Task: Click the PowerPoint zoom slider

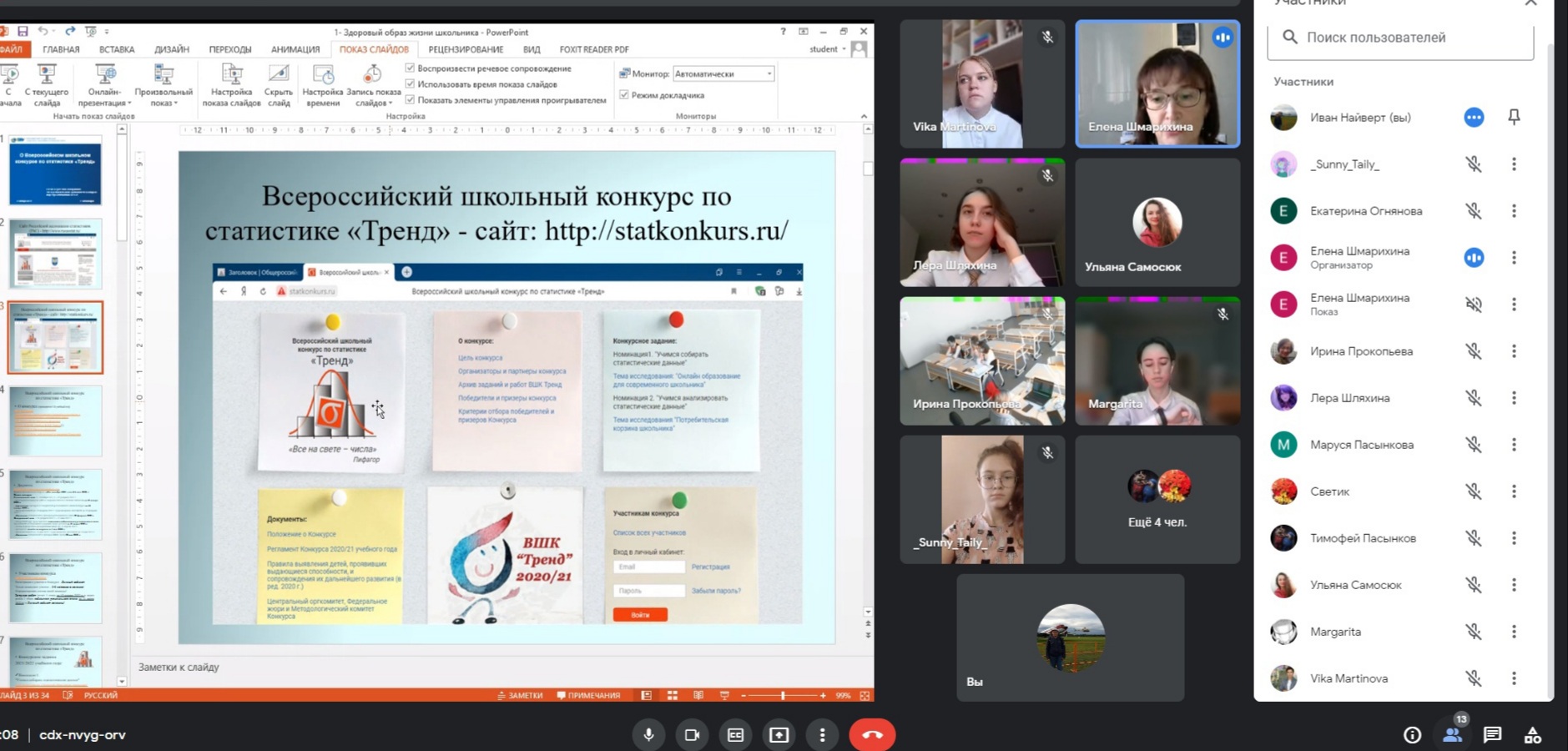Action: click(x=782, y=695)
